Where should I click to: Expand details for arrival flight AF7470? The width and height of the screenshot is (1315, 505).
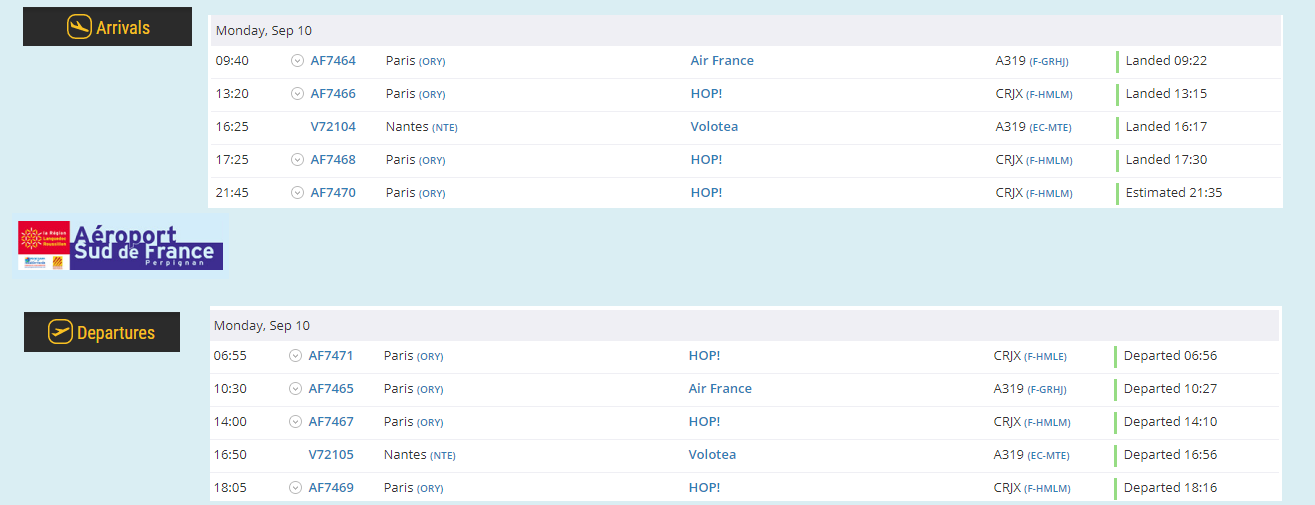[x=297, y=193]
